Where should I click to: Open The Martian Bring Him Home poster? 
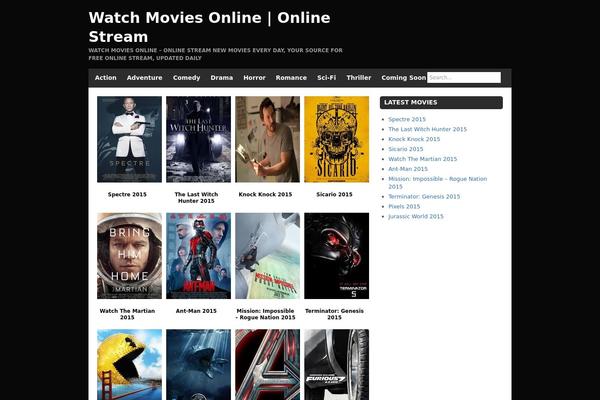129,256
